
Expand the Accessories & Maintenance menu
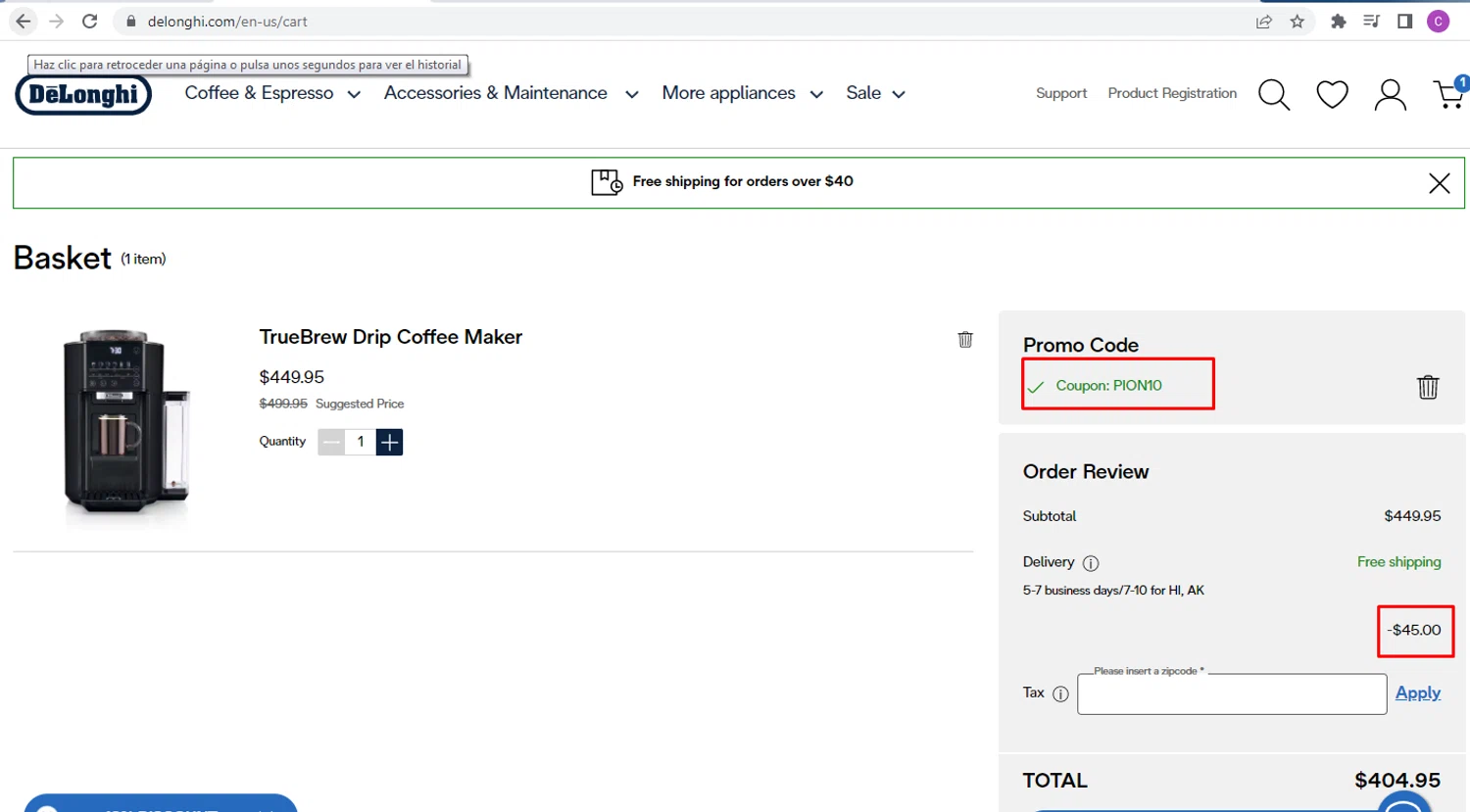[x=511, y=93]
